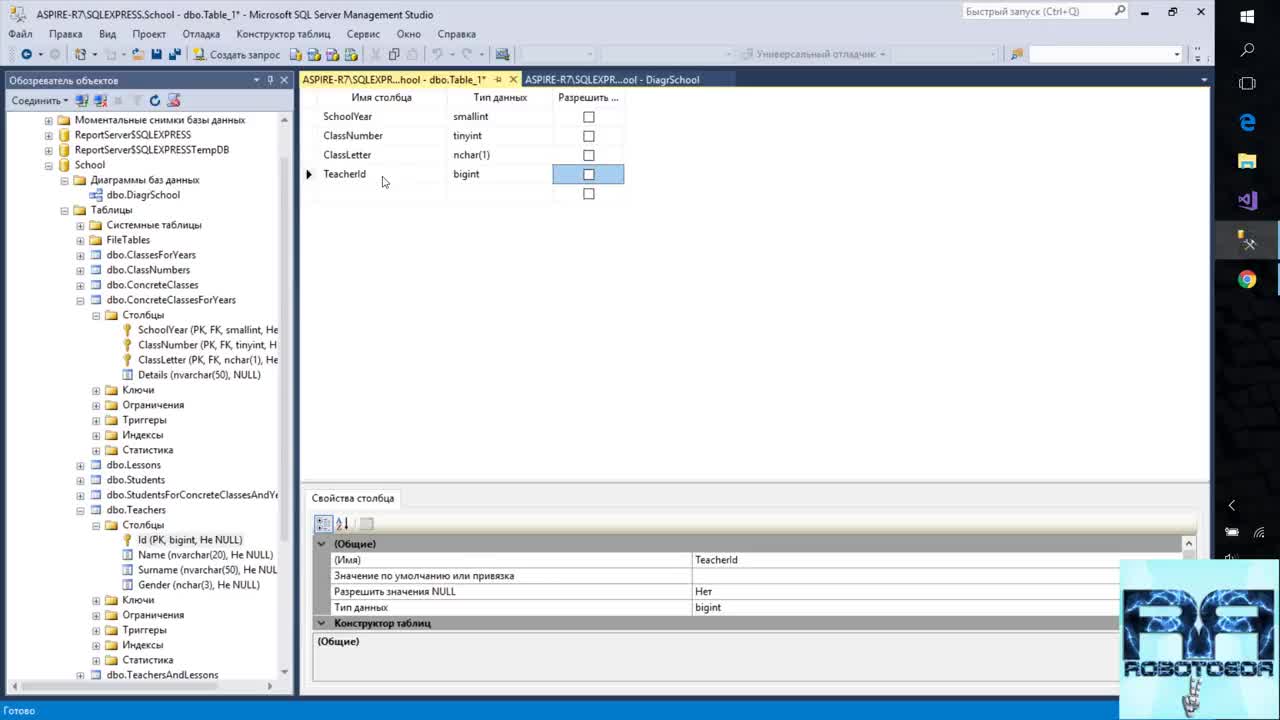The height and width of the screenshot is (720, 1280).
Task: Click the Save All toolbar icon
Action: (174, 54)
